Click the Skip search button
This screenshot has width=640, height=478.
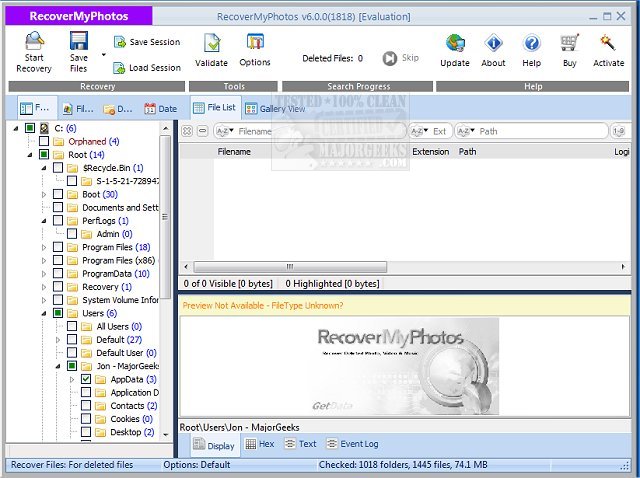coord(400,58)
